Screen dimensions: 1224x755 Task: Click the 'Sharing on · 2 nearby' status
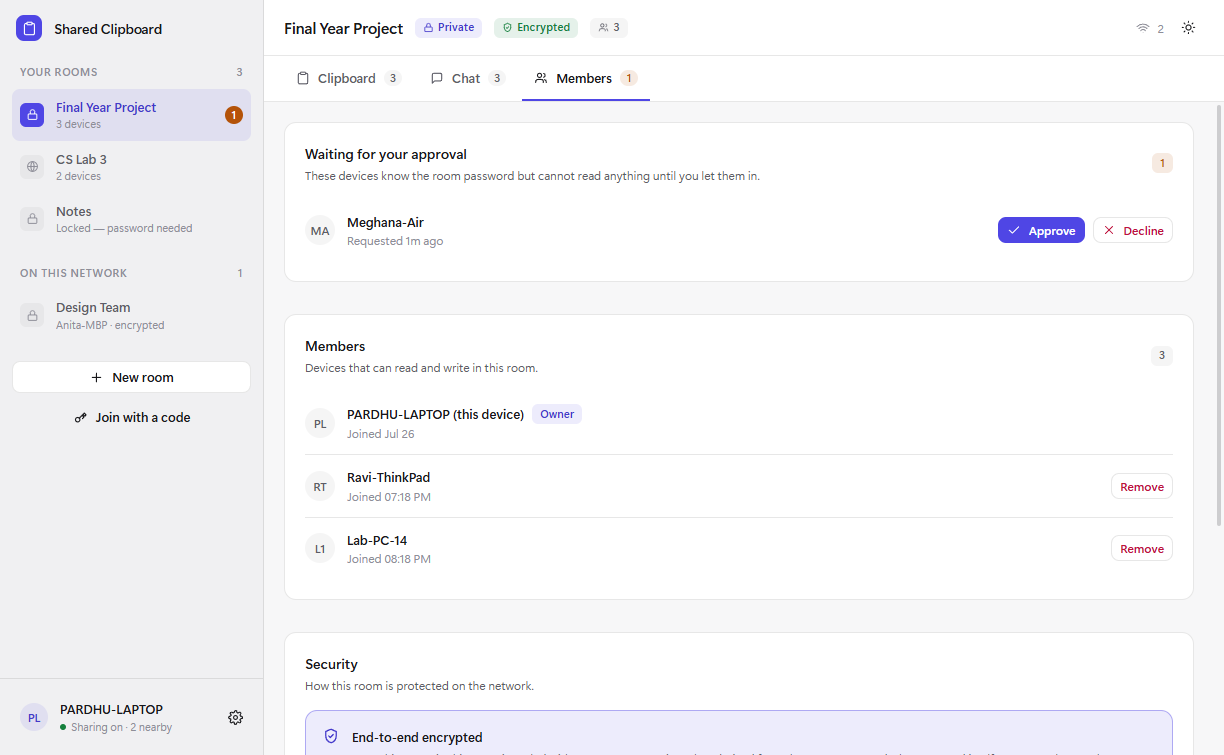[x=121, y=727]
